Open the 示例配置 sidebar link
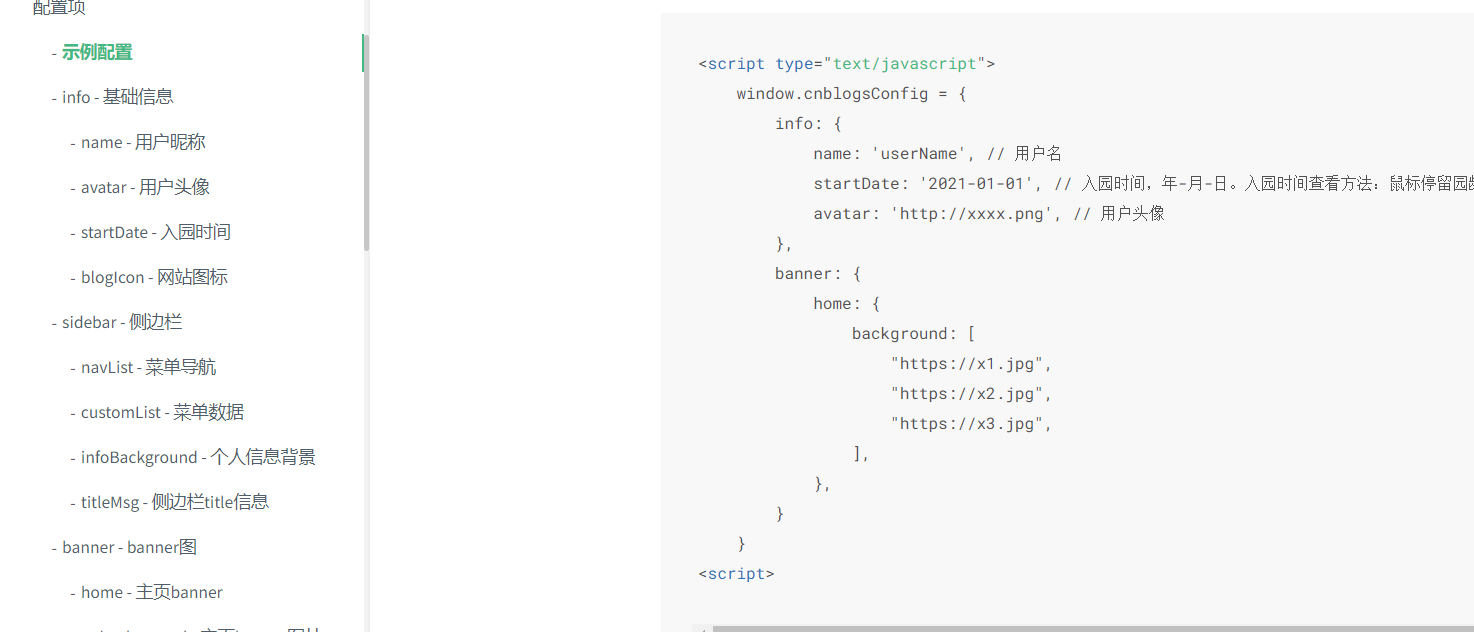1474x632 pixels. pos(97,52)
